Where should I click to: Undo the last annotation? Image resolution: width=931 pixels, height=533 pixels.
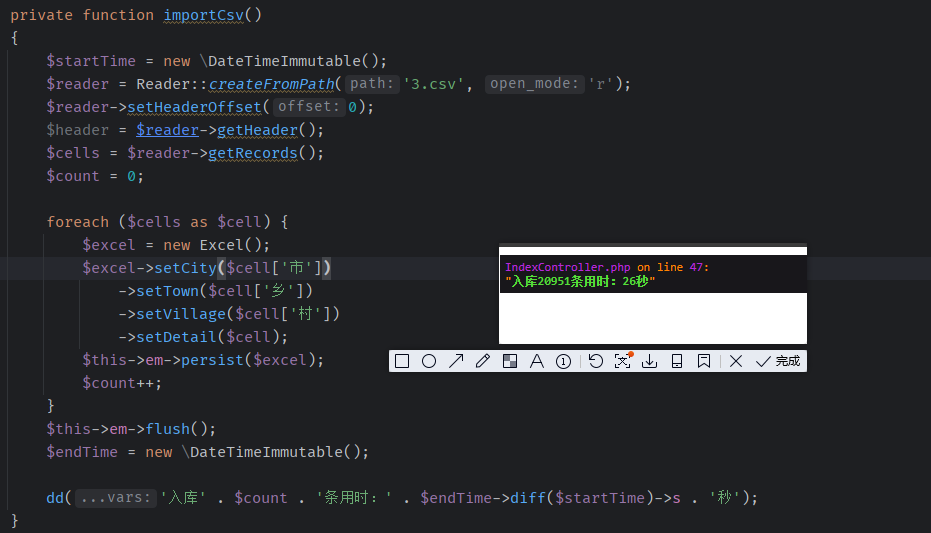coord(595,361)
